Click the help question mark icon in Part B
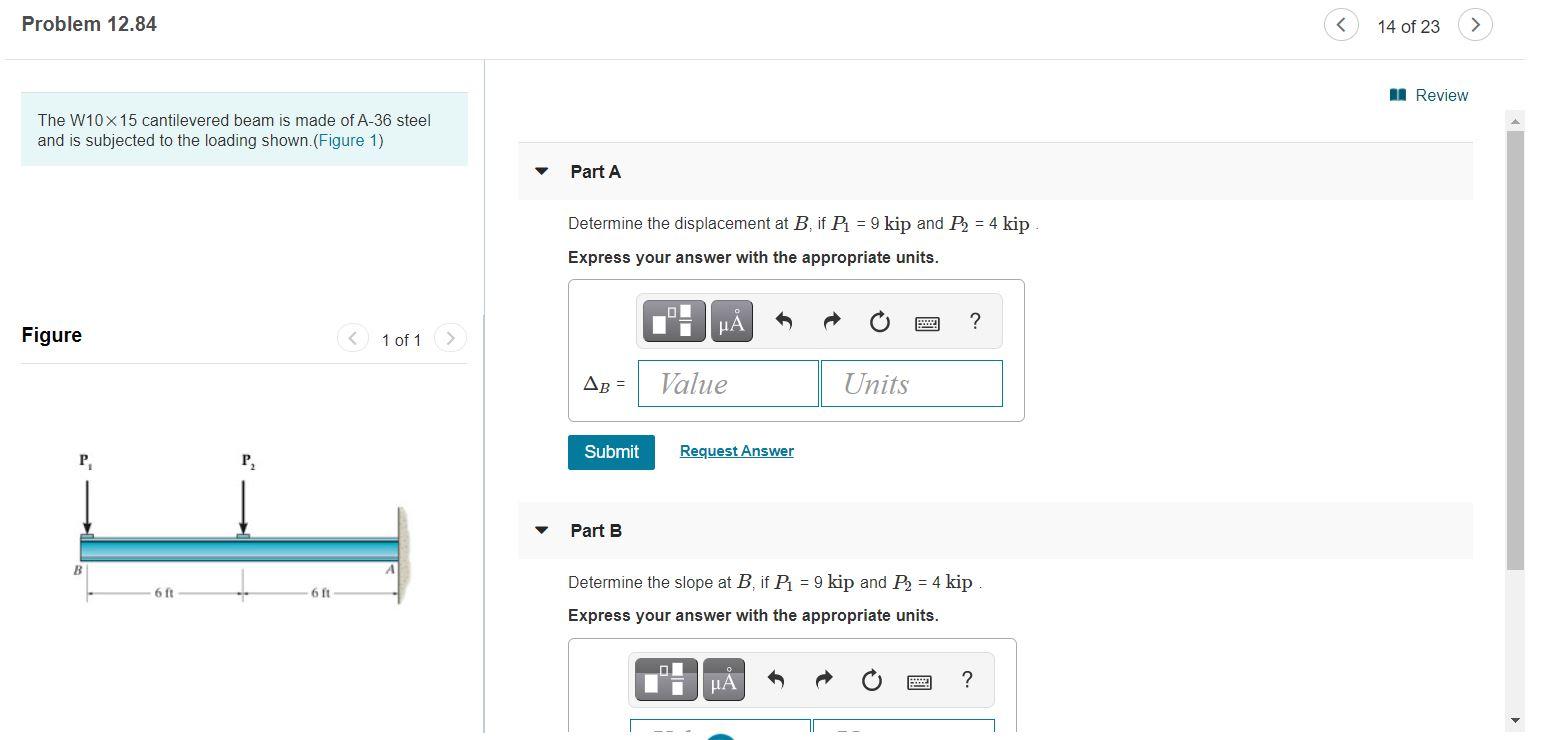Viewport: 1542px width, 740px height. (966, 679)
